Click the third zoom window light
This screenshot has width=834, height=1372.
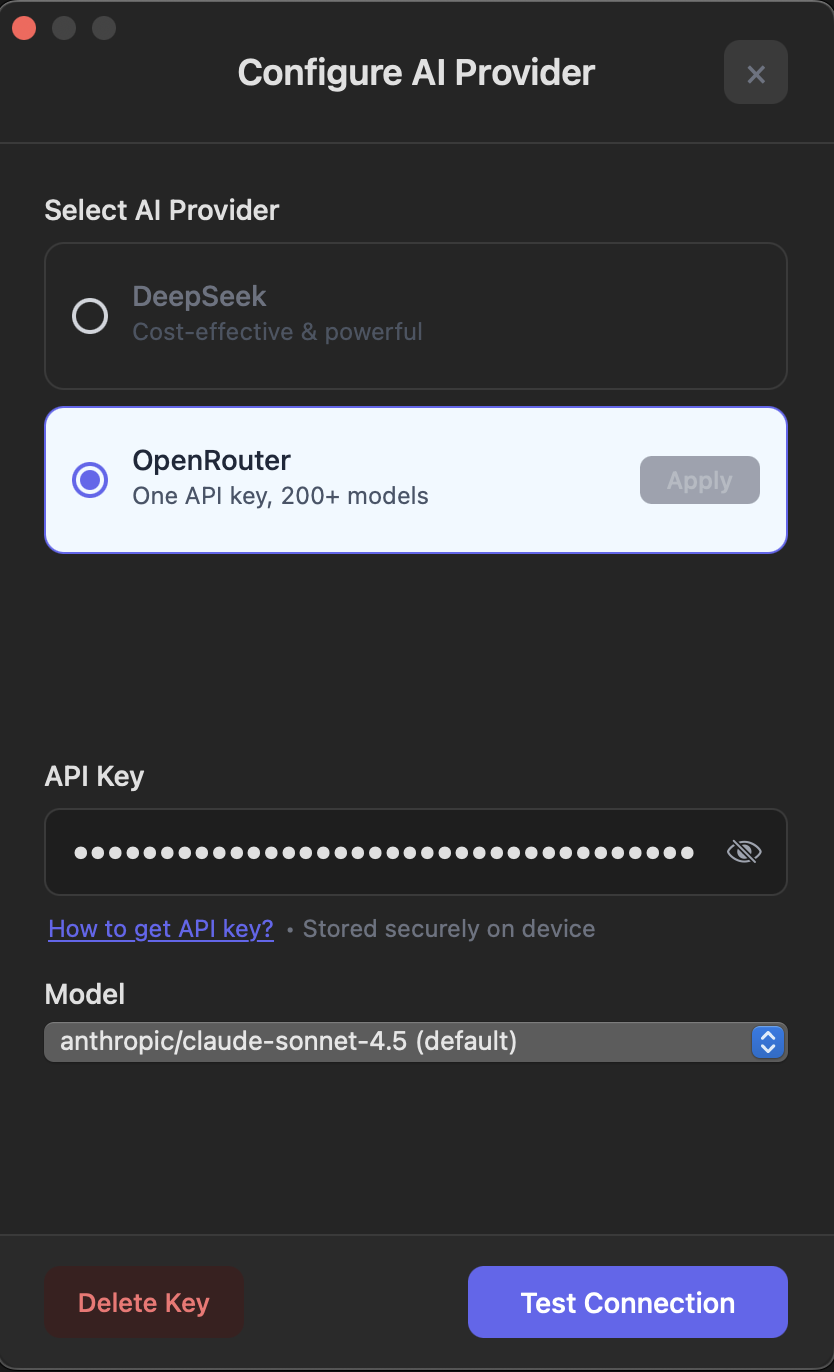tap(104, 28)
